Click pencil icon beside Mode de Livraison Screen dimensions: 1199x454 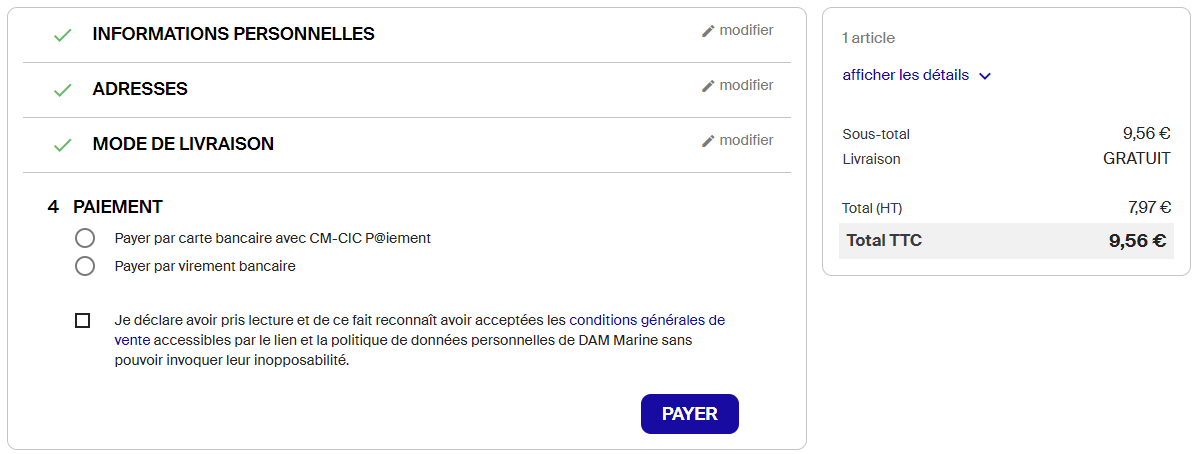708,141
